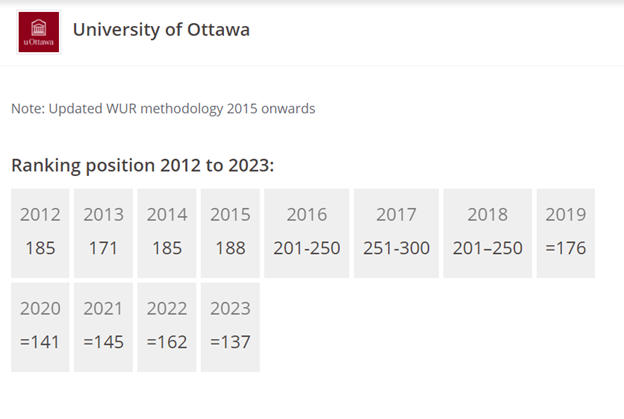Click the =137 rank value
Image resolution: width=624 pixels, height=419 pixels.
230,342
